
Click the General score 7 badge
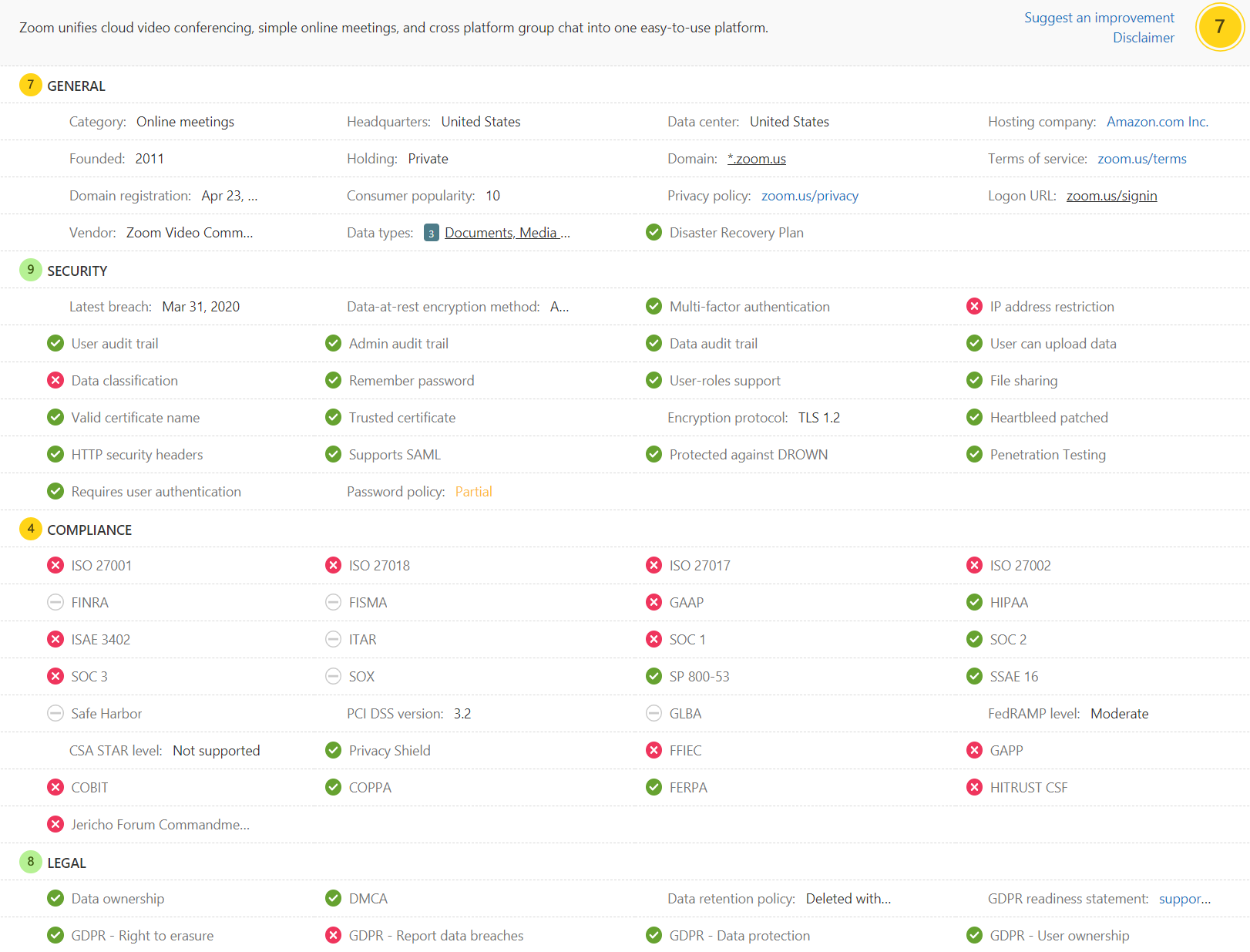tap(30, 85)
